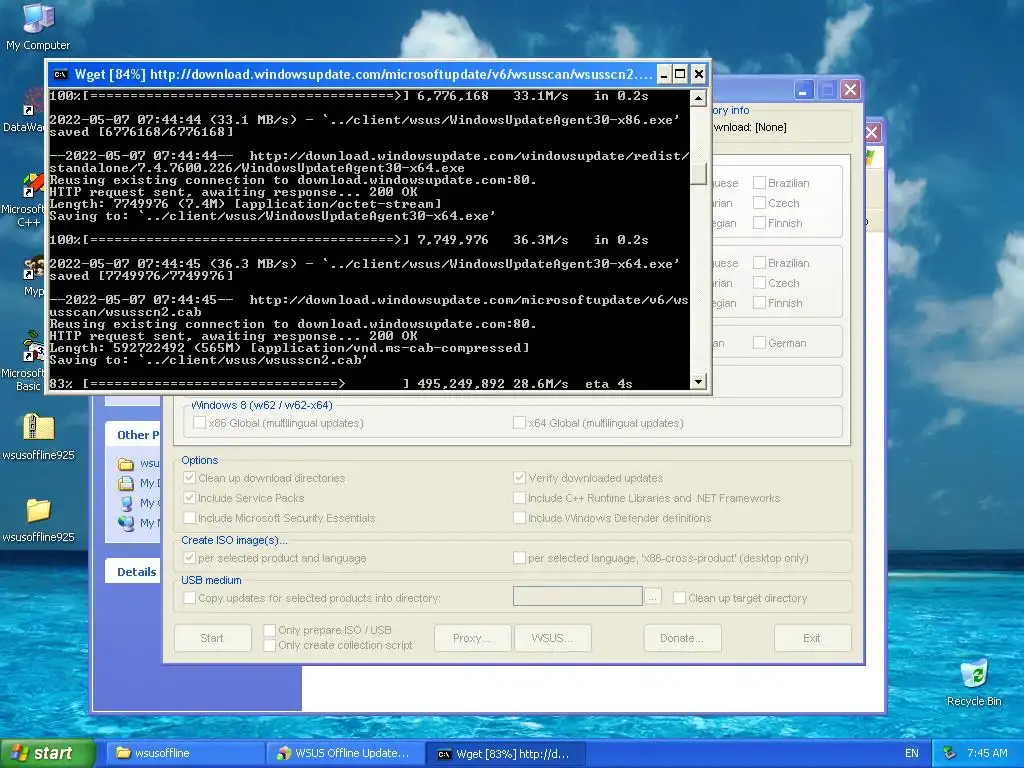The width and height of the screenshot is (1024, 768).
Task: Click the Microsoft Basic desktop shortcut icon
Action: pyautogui.click(x=33, y=346)
